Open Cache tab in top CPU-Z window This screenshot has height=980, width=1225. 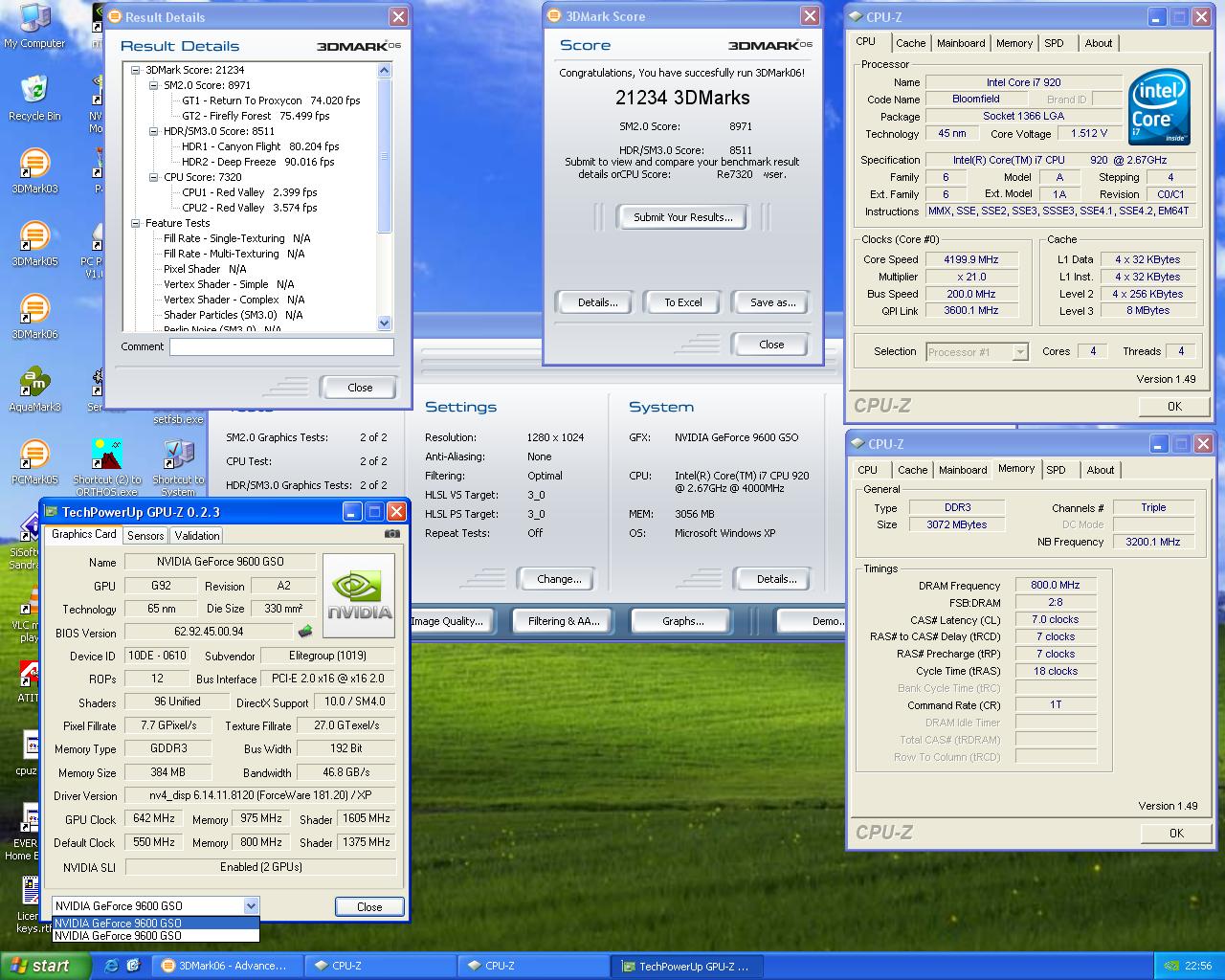(910, 43)
